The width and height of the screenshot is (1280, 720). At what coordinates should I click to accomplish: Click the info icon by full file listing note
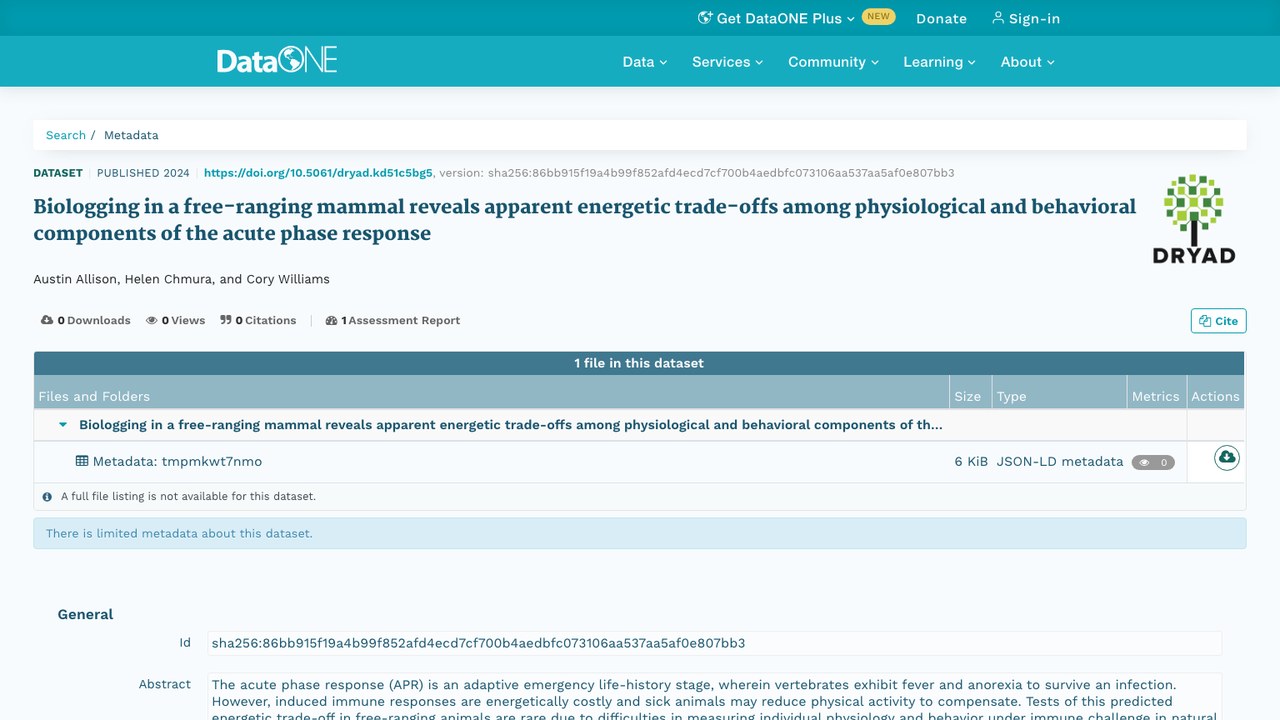point(47,496)
